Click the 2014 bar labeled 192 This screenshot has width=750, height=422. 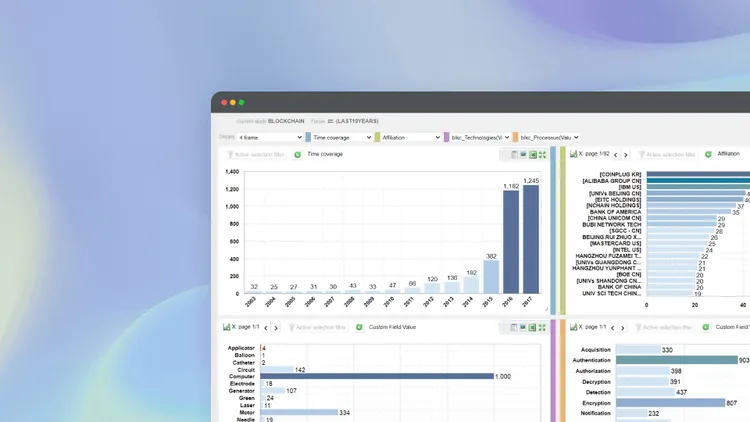click(x=471, y=285)
